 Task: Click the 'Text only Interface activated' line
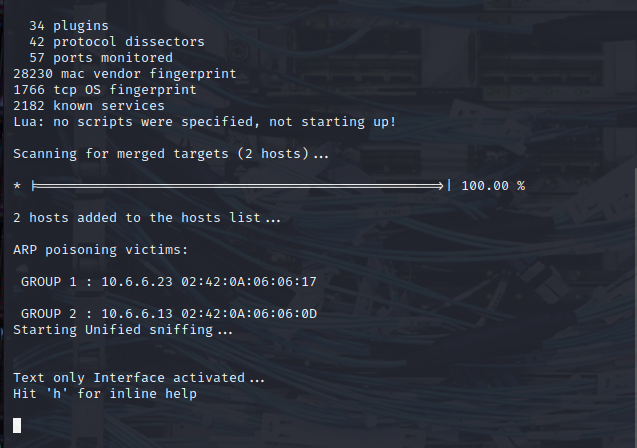[139, 378]
